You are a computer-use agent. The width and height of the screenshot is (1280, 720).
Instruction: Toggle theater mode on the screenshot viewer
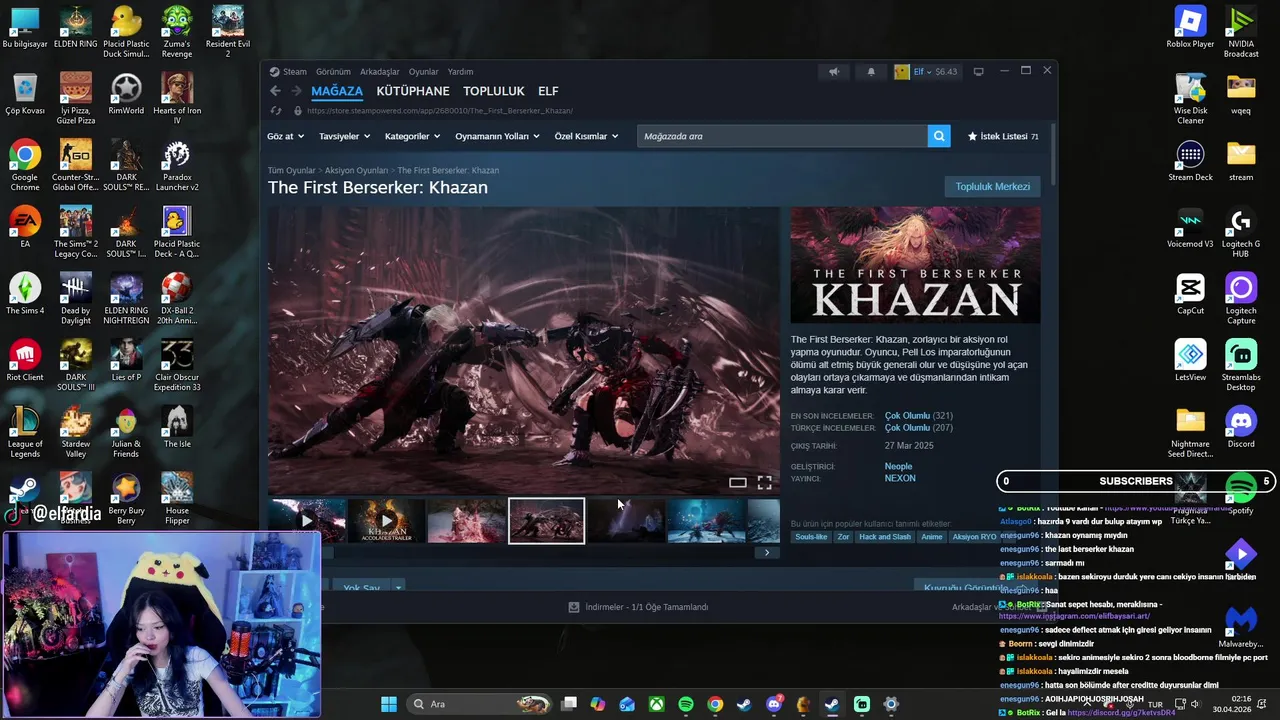tap(738, 483)
